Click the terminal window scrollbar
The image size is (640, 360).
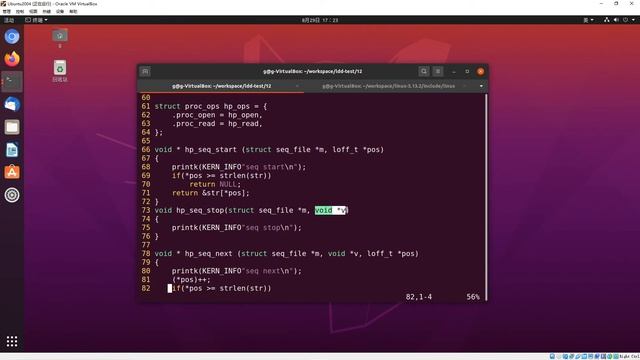[x=486, y=197]
